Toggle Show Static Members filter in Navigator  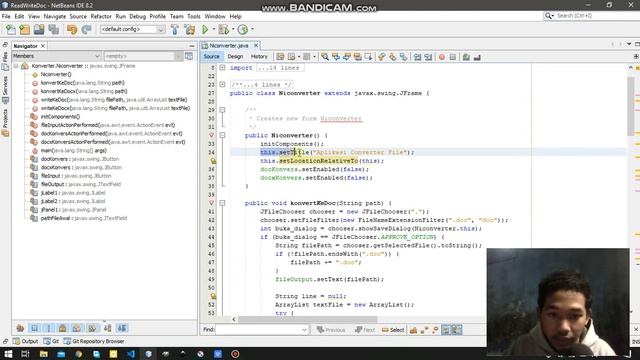(49, 328)
